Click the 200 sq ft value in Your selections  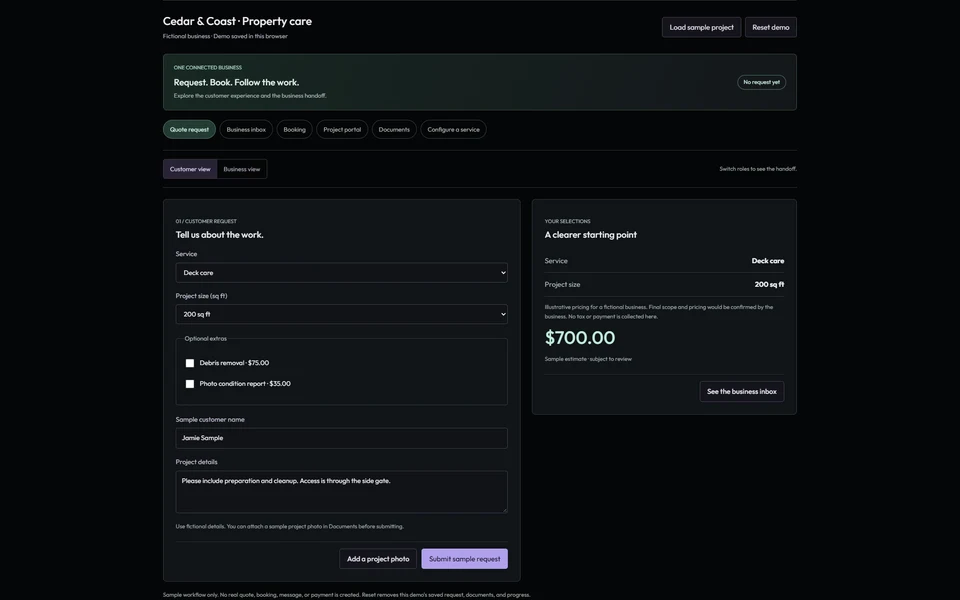(769, 284)
